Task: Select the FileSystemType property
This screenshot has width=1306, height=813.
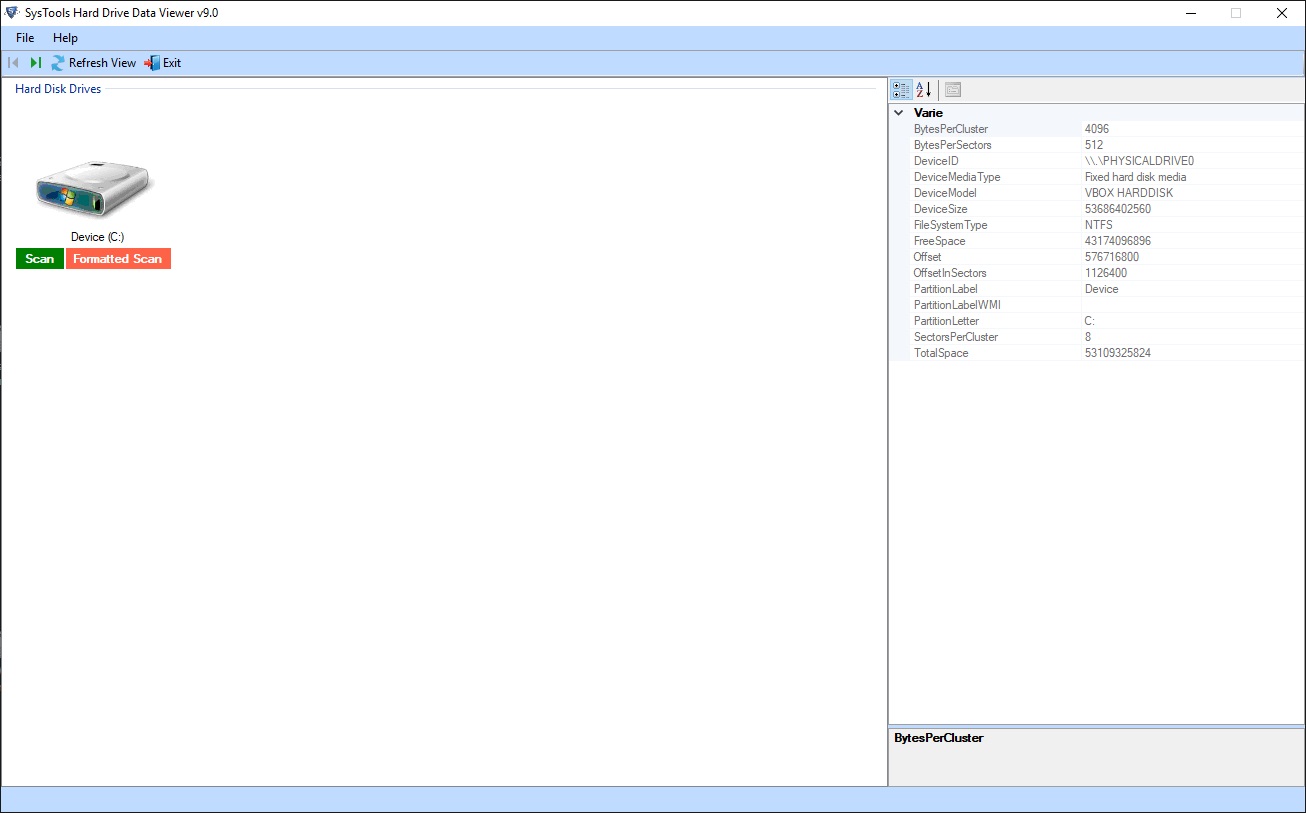Action: [951, 225]
